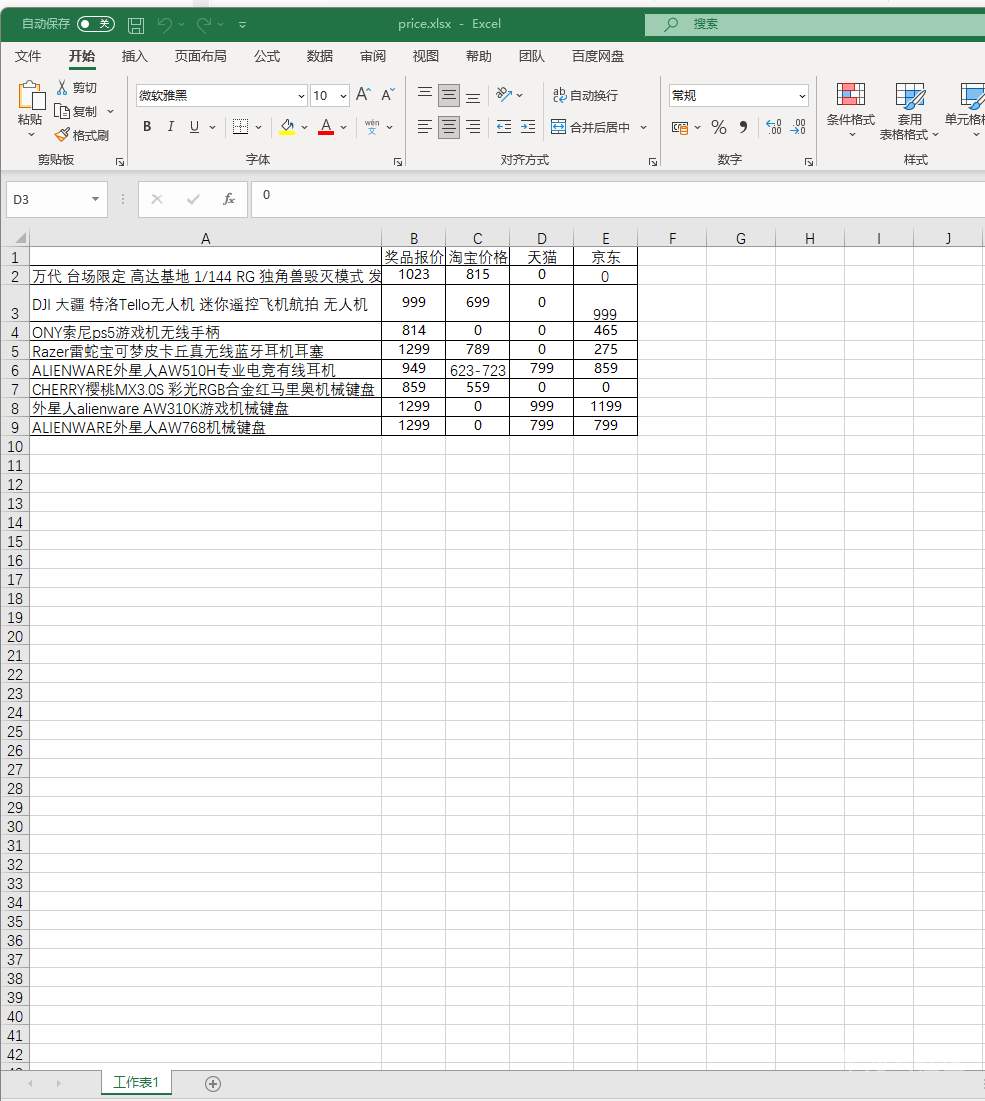Image resolution: width=985 pixels, height=1101 pixels.
Task: Expand the text orientation dropdown
Action: [520, 95]
